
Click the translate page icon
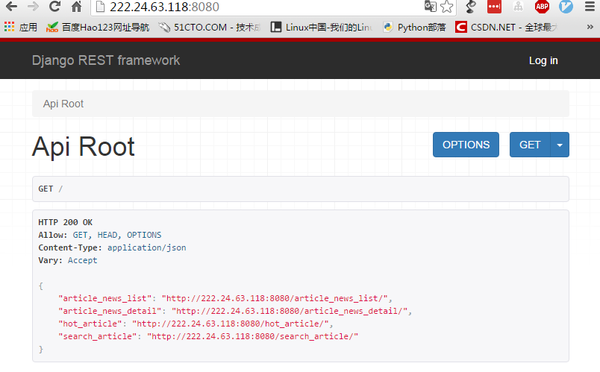(430, 7)
